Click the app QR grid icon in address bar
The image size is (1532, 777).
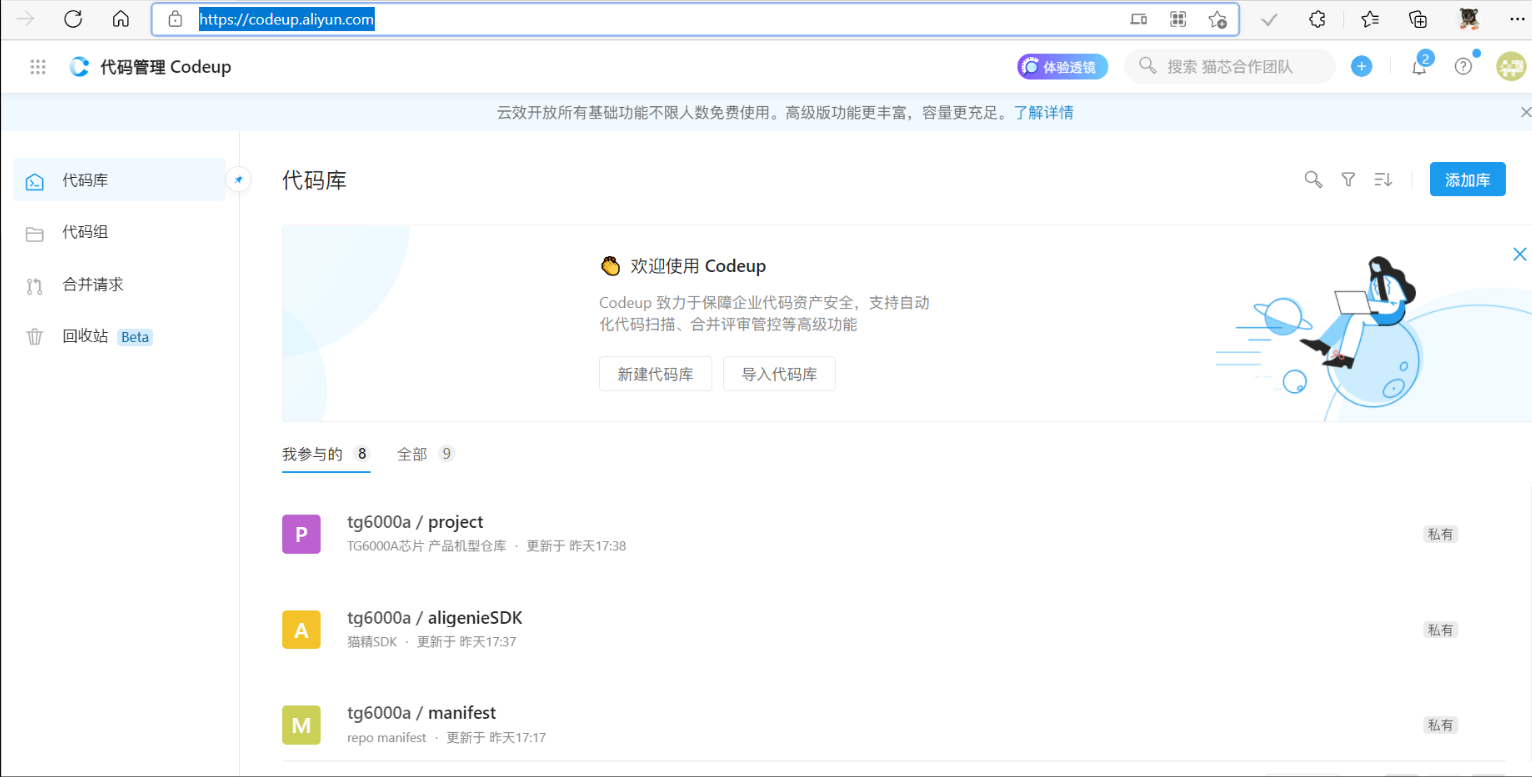click(x=1178, y=19)
